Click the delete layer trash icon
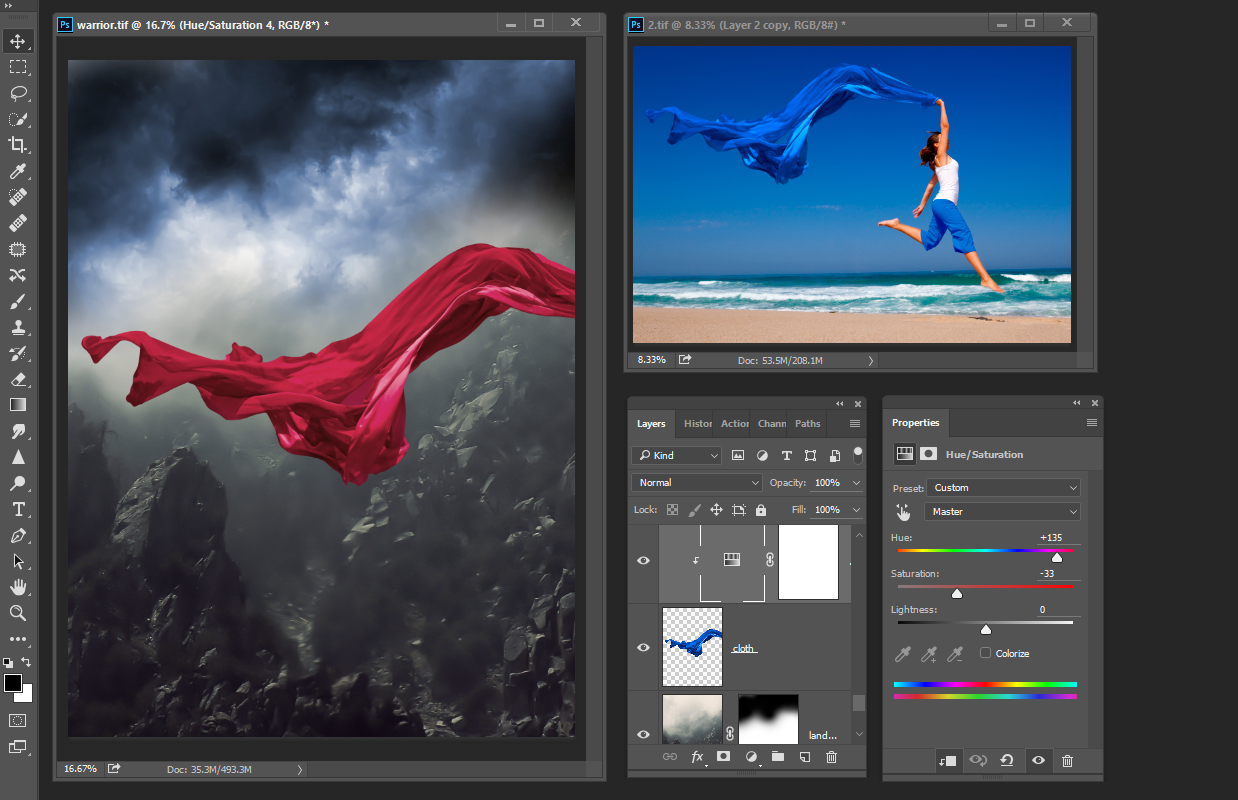The image size is (1238, 800). 831,758
